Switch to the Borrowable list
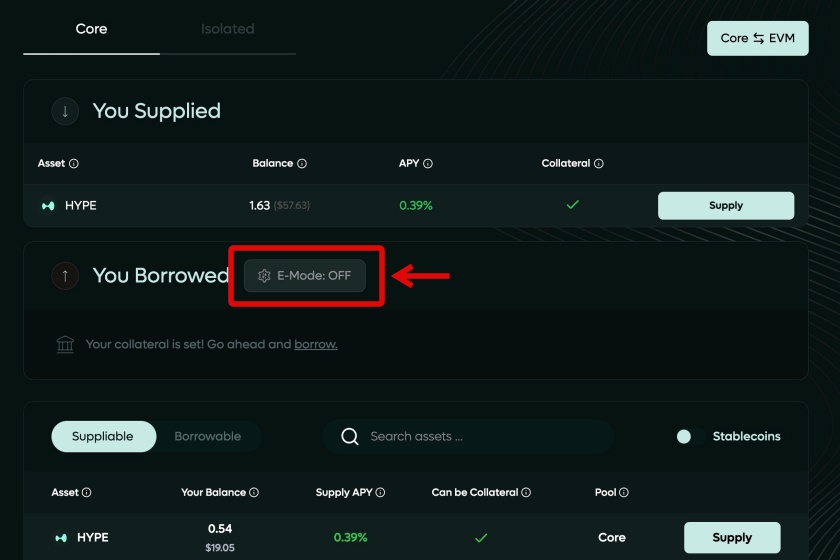This screenshot has width=840, height=560. pos(208,436)
